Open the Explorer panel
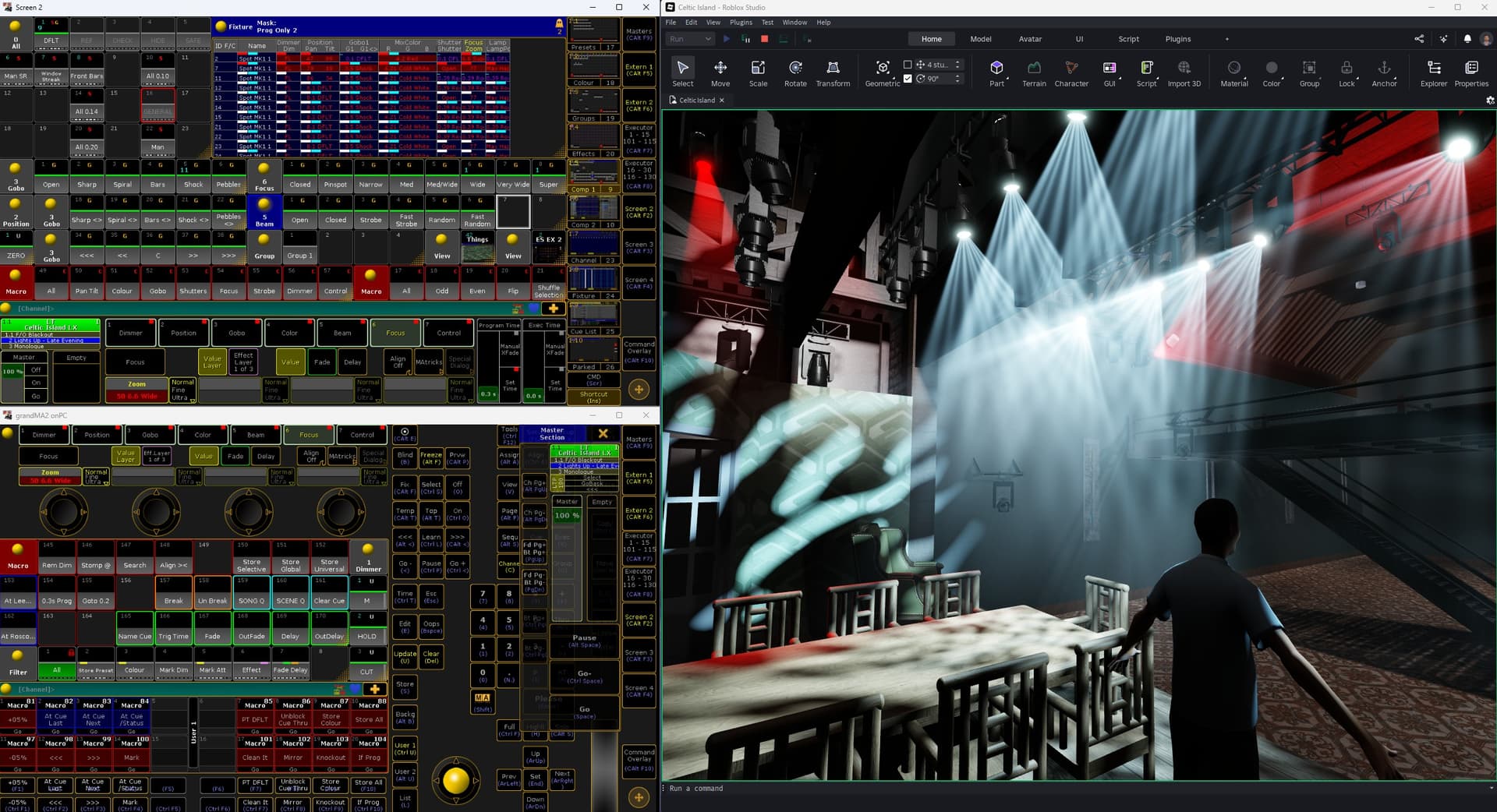The width and height of the screenshot is (1497, 812). tap(1433, 72)
